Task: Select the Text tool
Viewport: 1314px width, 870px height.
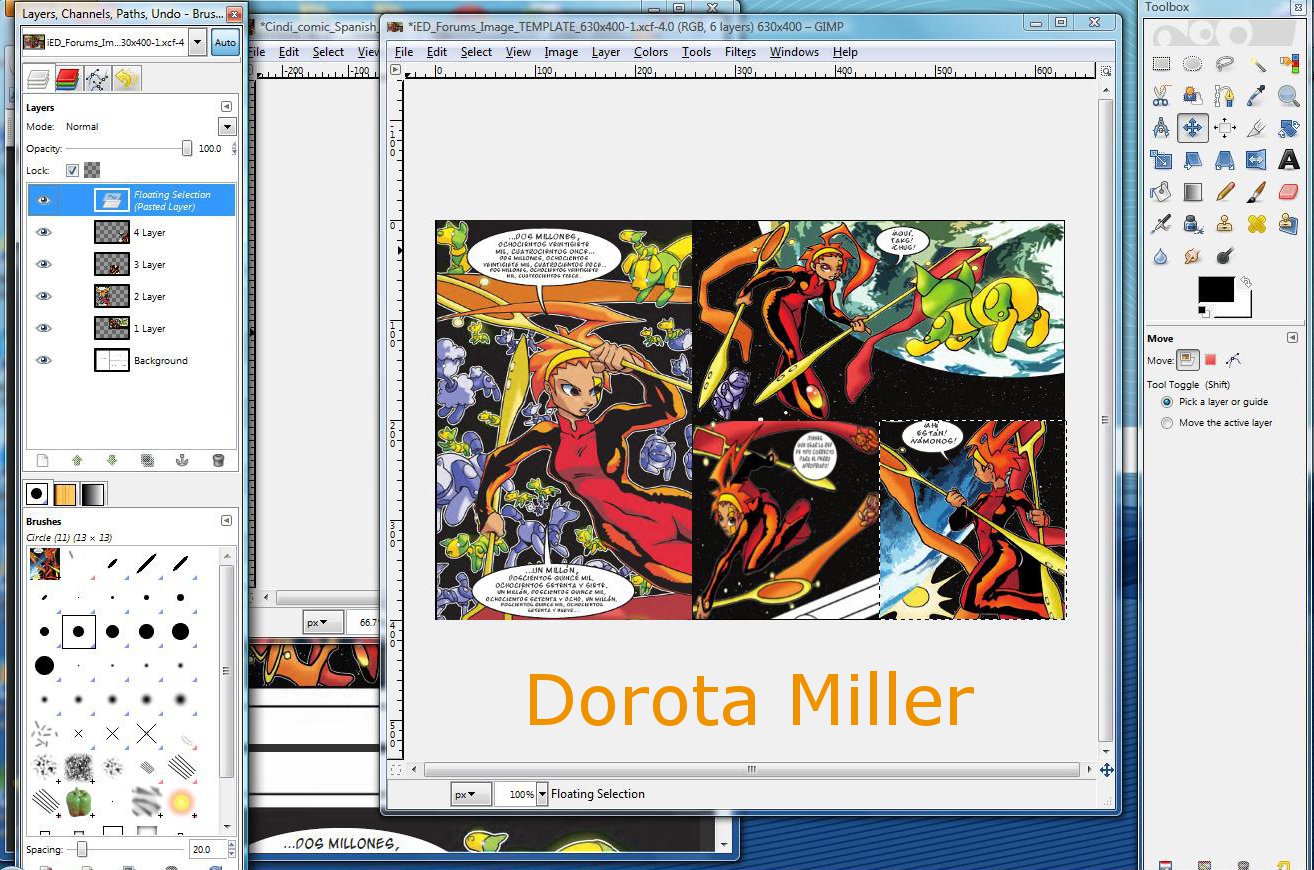Action: pyautogui.click(x=1289, y=161)
